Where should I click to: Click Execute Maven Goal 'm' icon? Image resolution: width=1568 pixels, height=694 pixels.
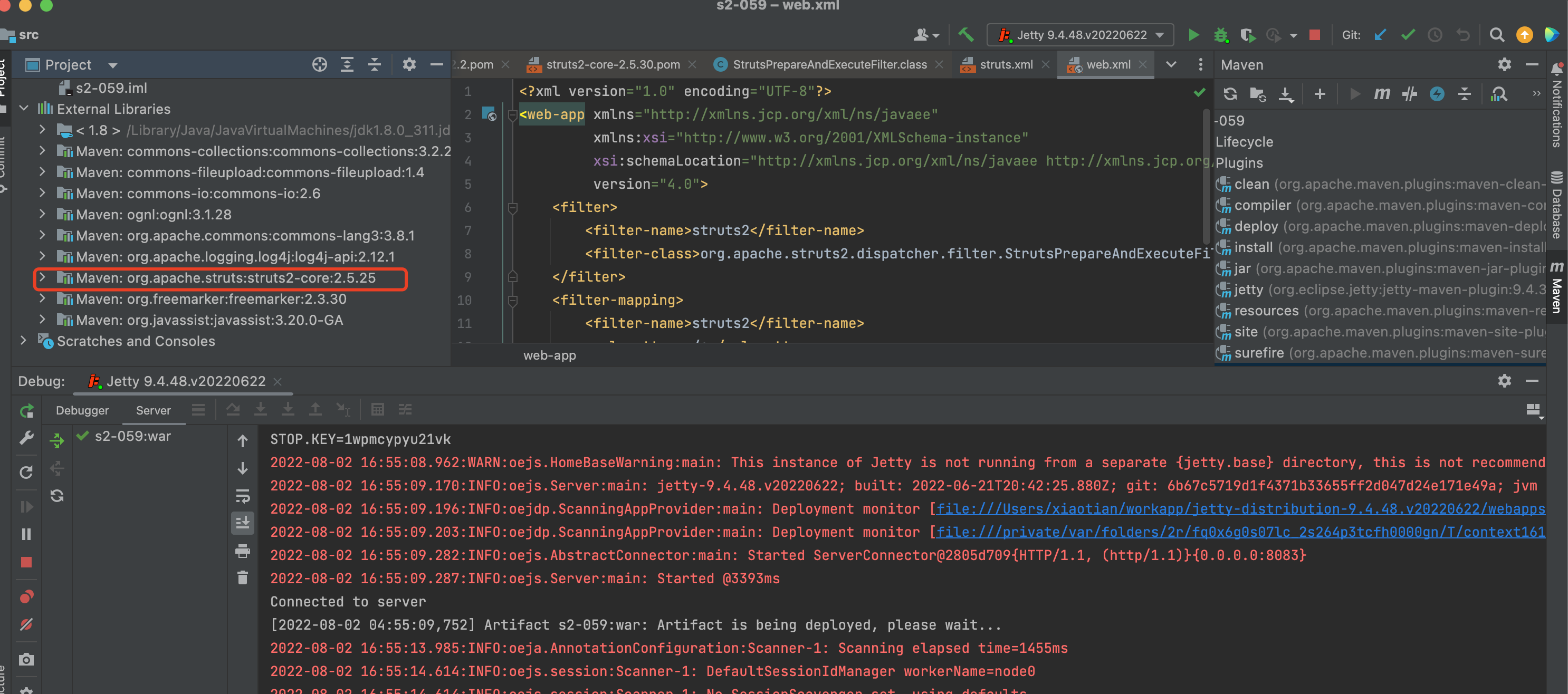1382,94
